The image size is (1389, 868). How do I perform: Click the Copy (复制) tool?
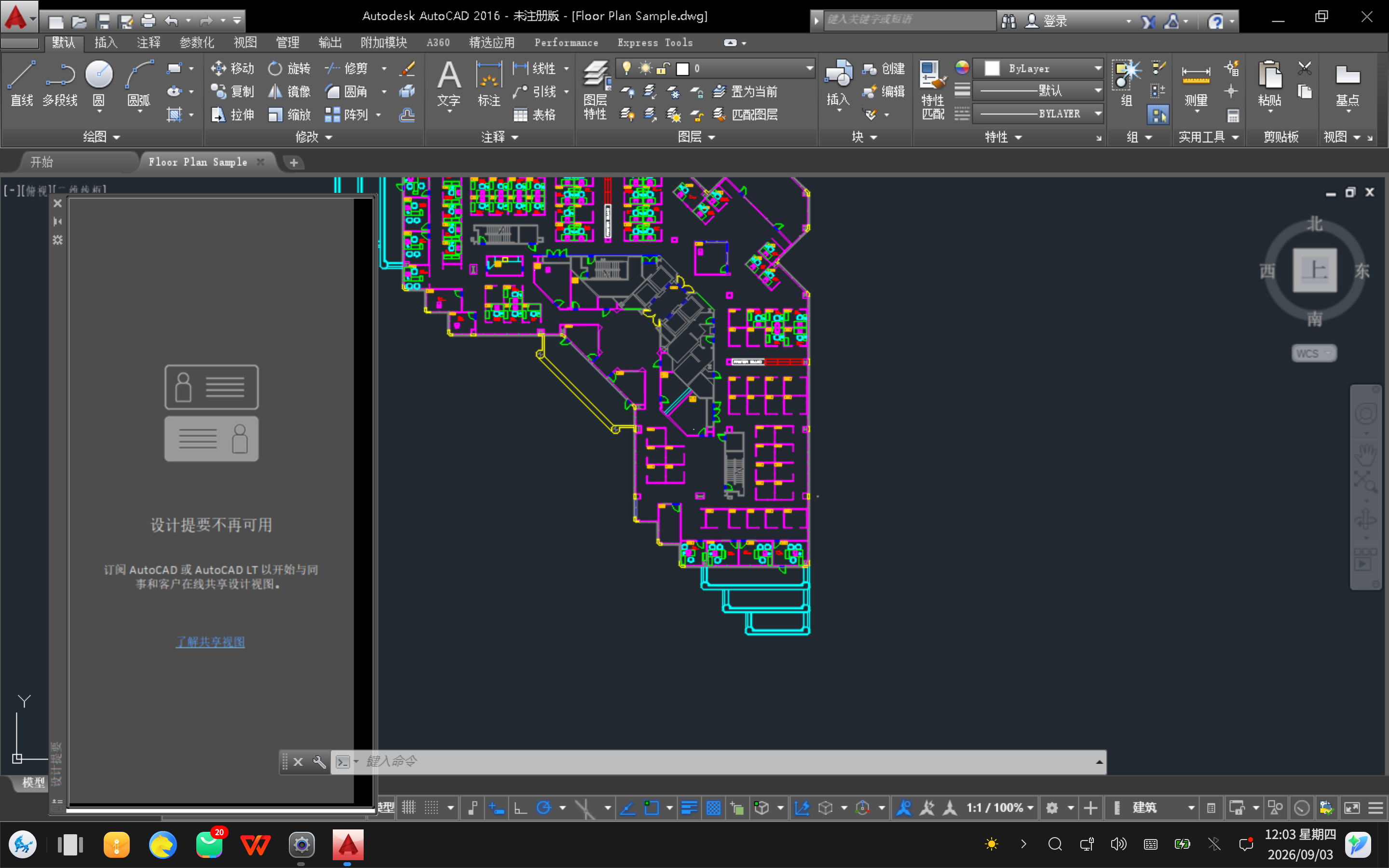(x=232, y=91)
